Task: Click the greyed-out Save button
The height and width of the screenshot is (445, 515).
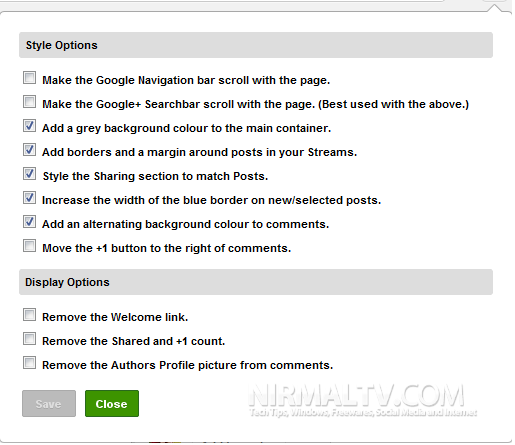Action: pyautogui.click(x=49, y=404)
